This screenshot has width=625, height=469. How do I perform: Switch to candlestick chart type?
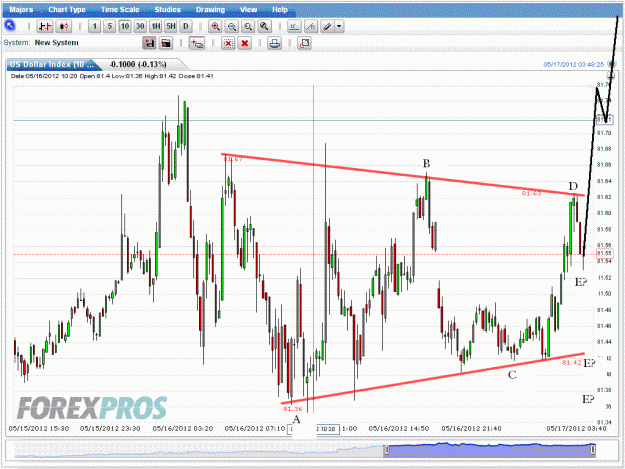pos(64,26)
